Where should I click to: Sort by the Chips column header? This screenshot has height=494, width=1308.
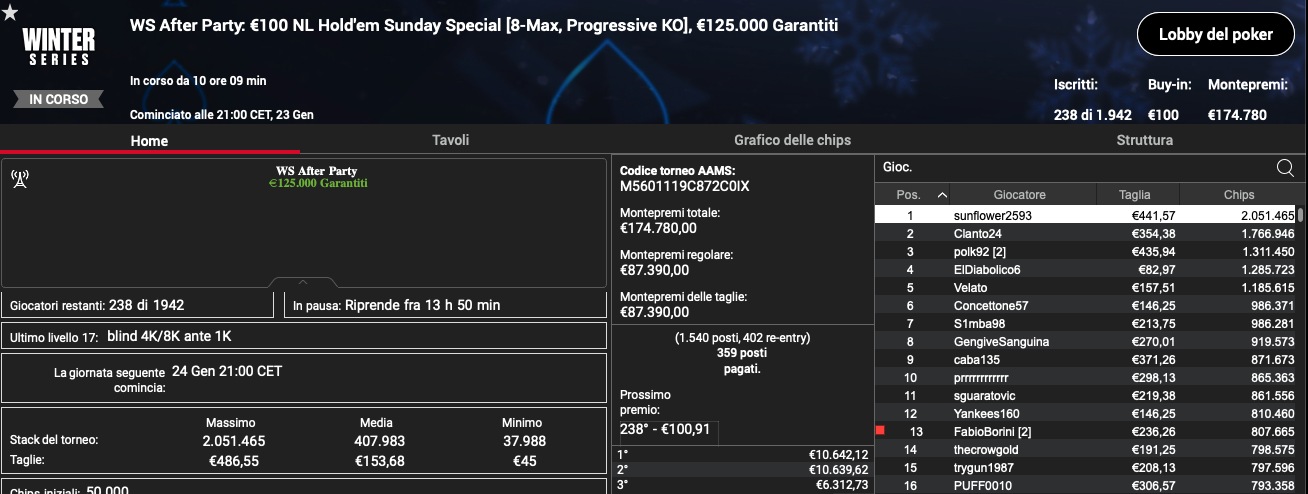click(1238, 195)
